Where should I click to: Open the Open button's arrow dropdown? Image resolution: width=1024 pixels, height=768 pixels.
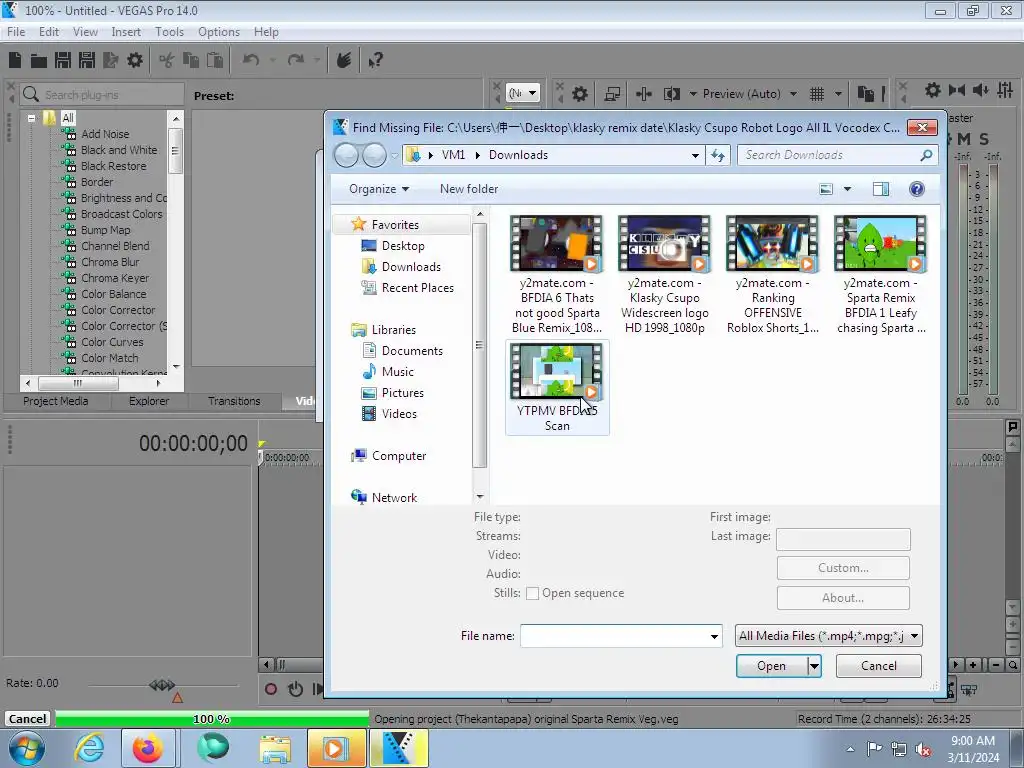click(814, 666)
